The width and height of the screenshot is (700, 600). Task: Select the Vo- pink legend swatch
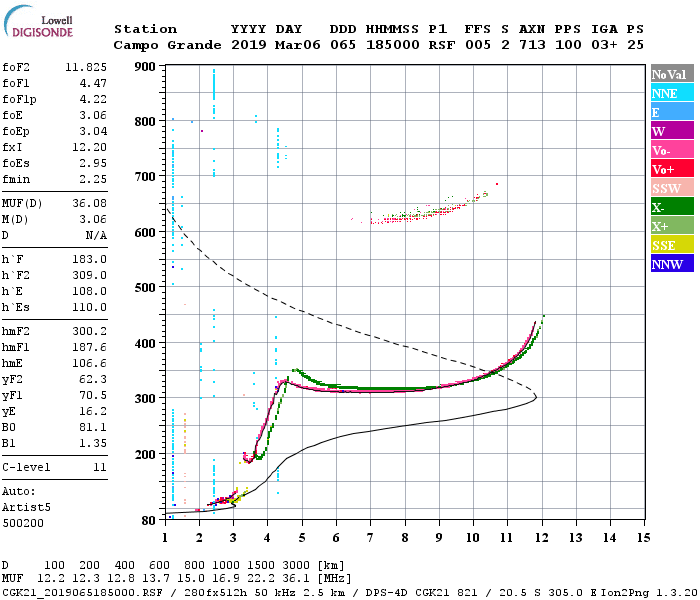click(x=672, y=150)
